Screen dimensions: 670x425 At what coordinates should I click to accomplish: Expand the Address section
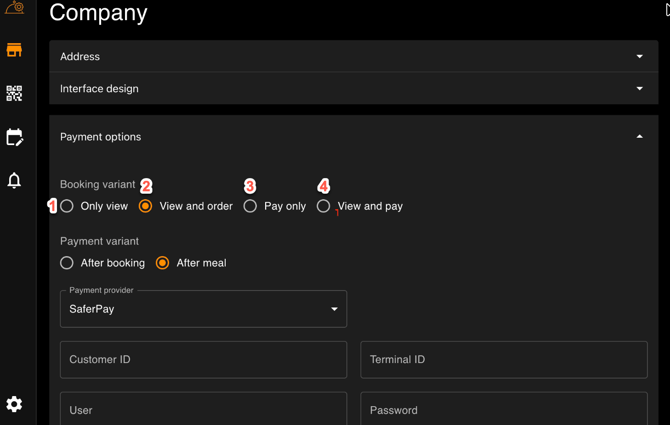[353, 56]
